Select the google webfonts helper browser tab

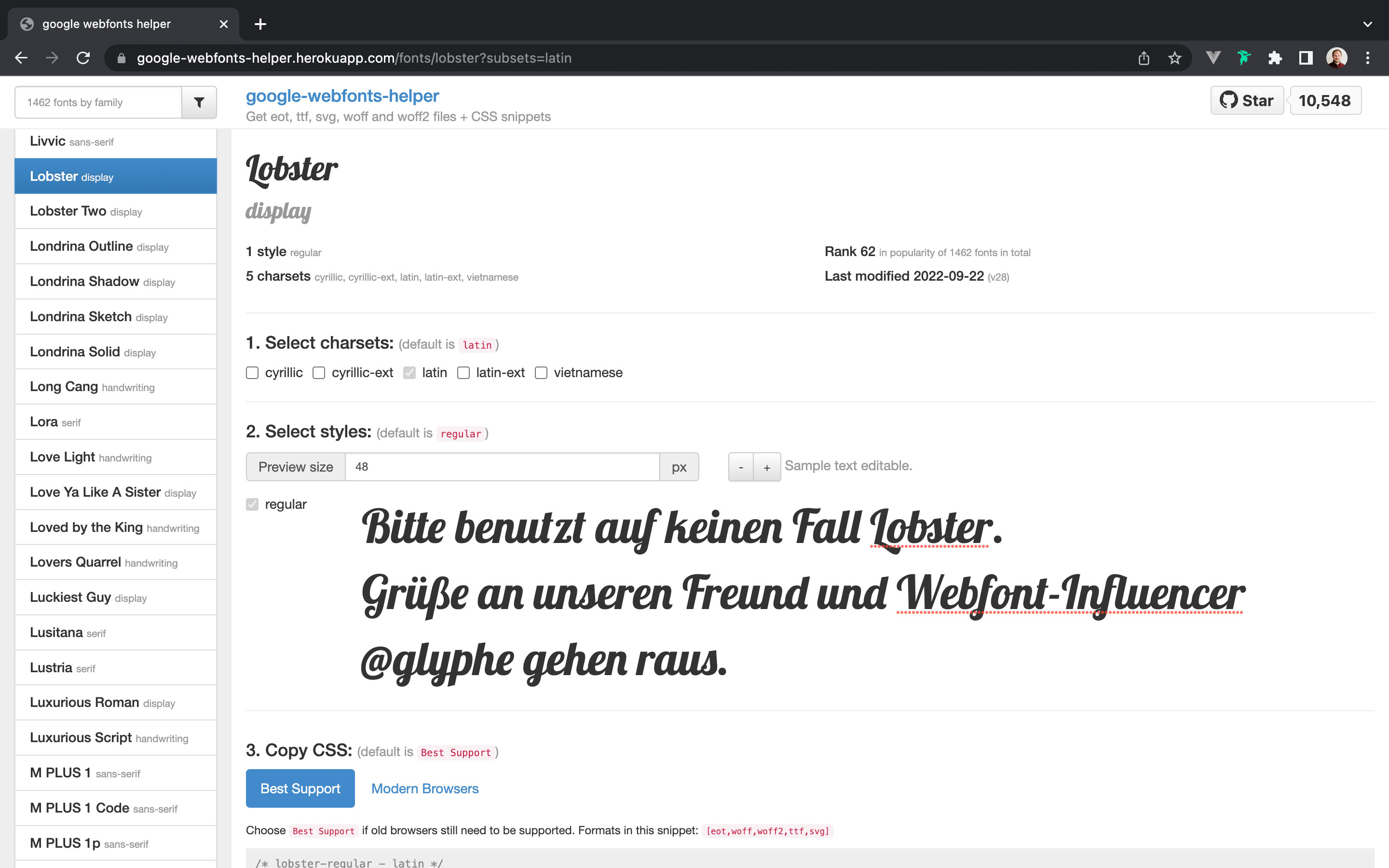106,24
